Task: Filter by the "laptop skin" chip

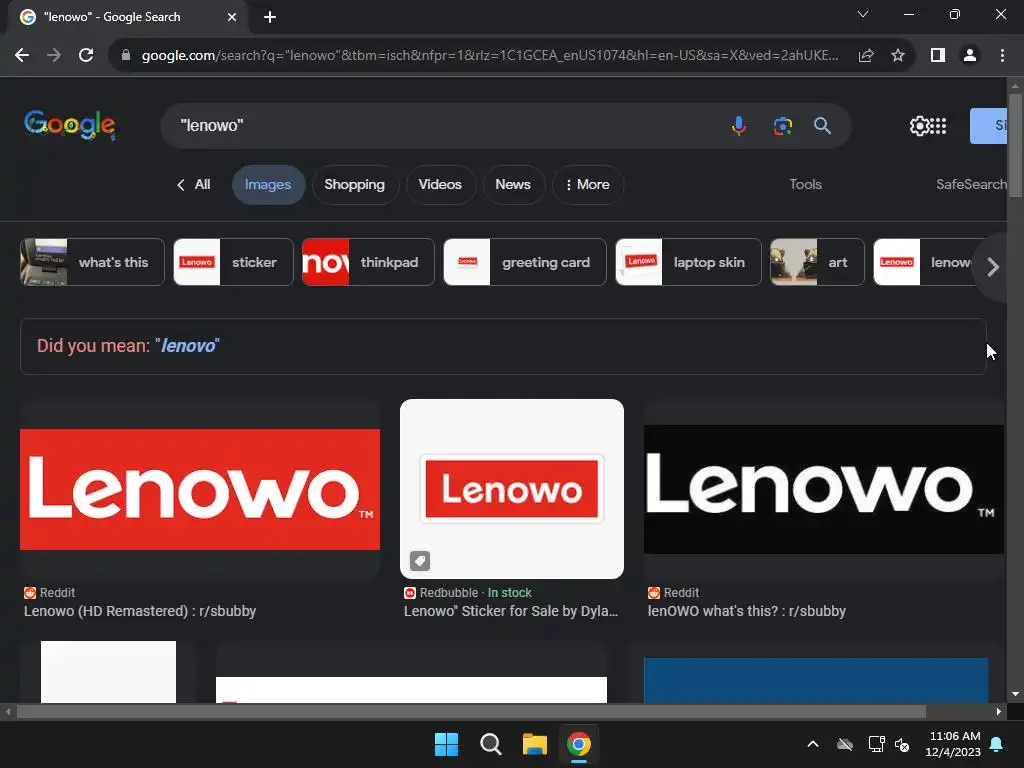Action: click(x=688, y=262)
